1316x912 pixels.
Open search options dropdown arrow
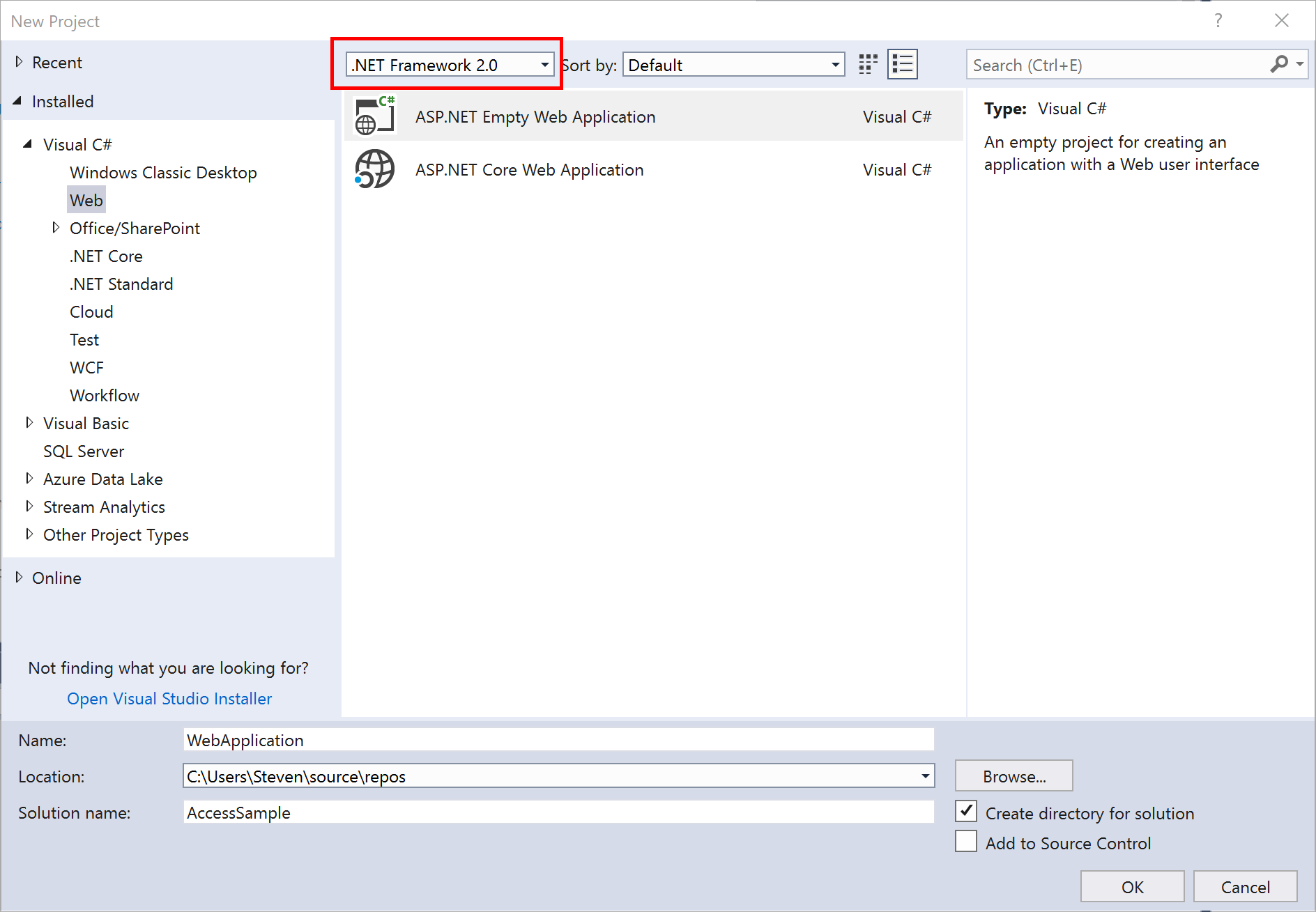(x=1300, y=64)
